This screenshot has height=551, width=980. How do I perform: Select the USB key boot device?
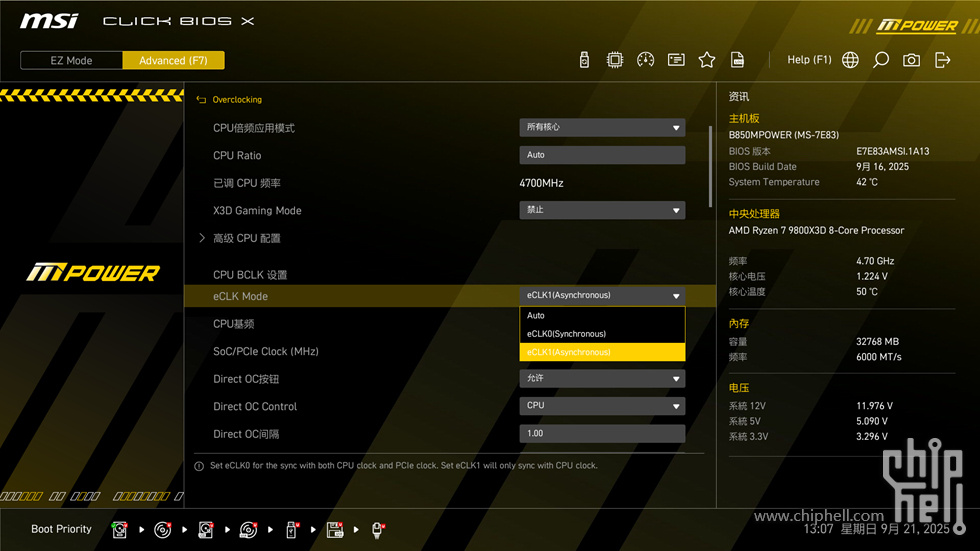292,530
